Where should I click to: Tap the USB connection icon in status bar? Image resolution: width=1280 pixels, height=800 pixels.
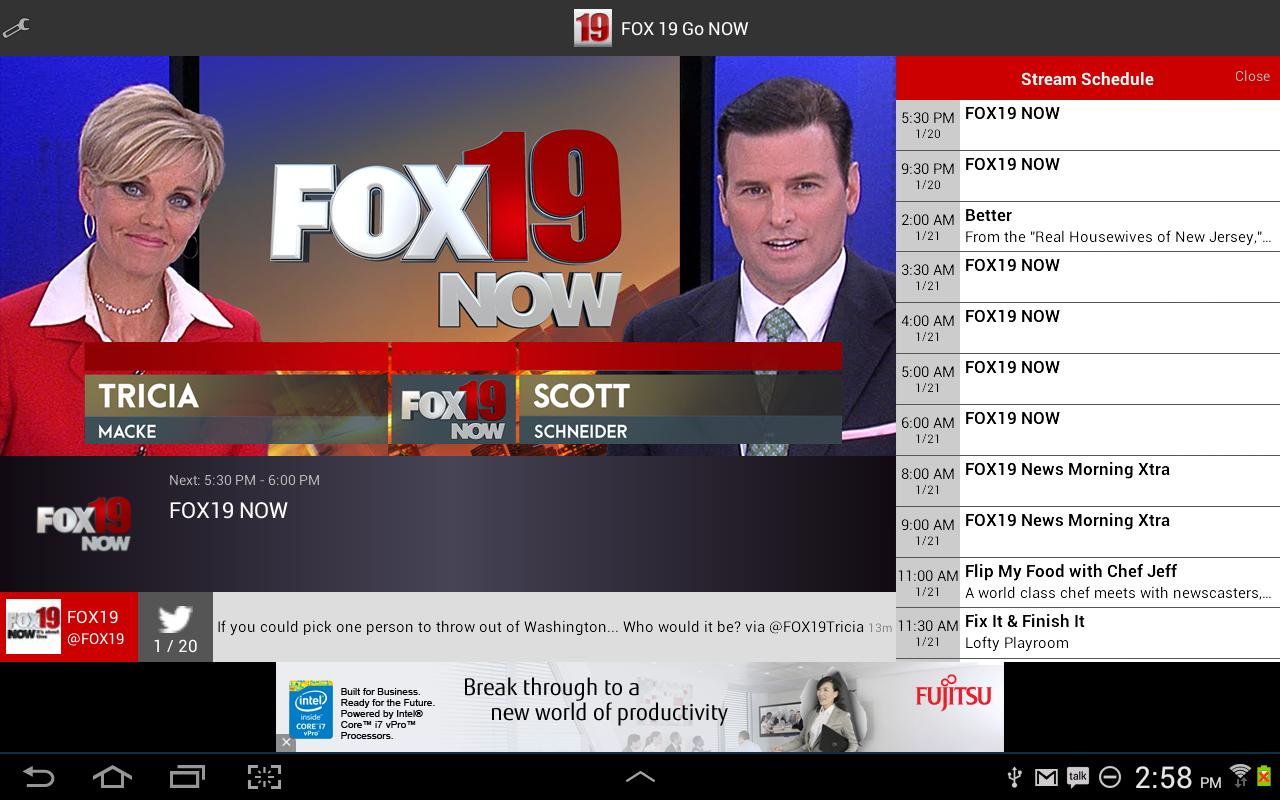pyautogui.click(x=1014, y=778)
